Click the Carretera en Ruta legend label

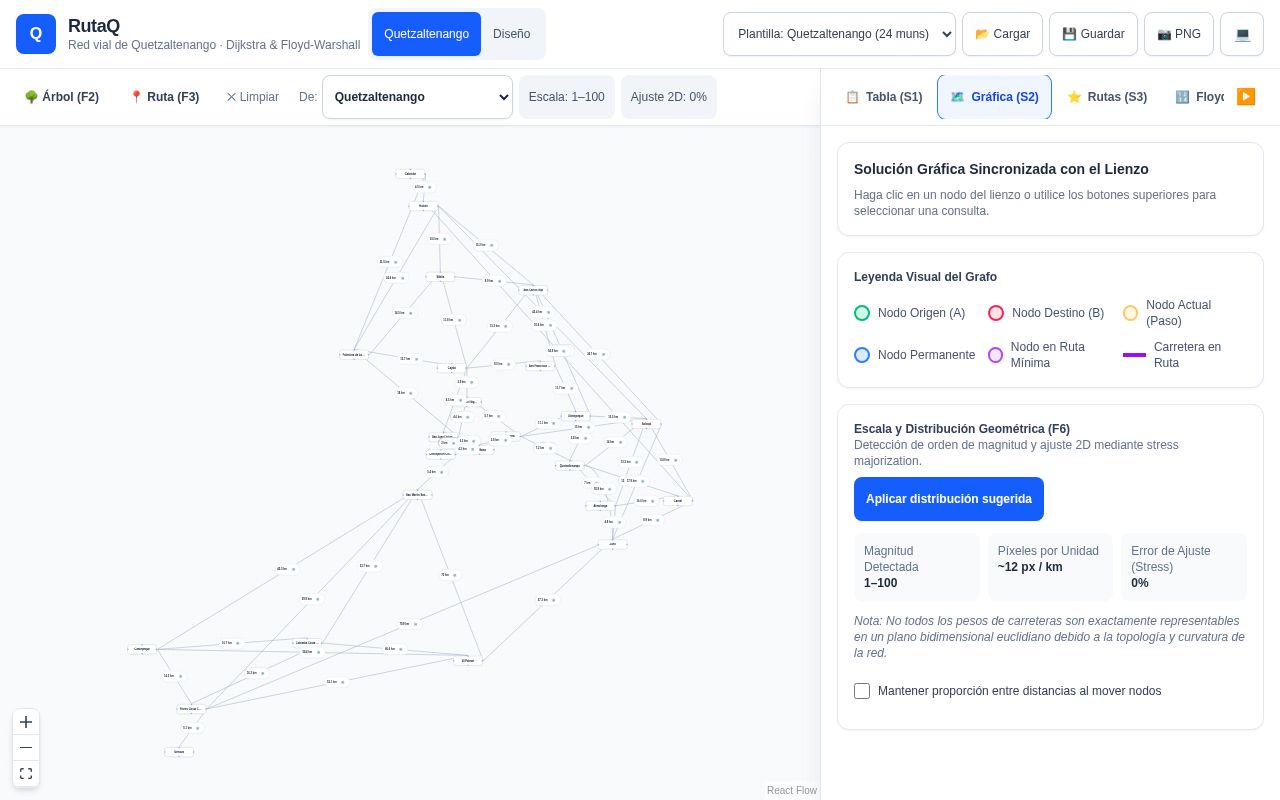tap(1187, 355)
